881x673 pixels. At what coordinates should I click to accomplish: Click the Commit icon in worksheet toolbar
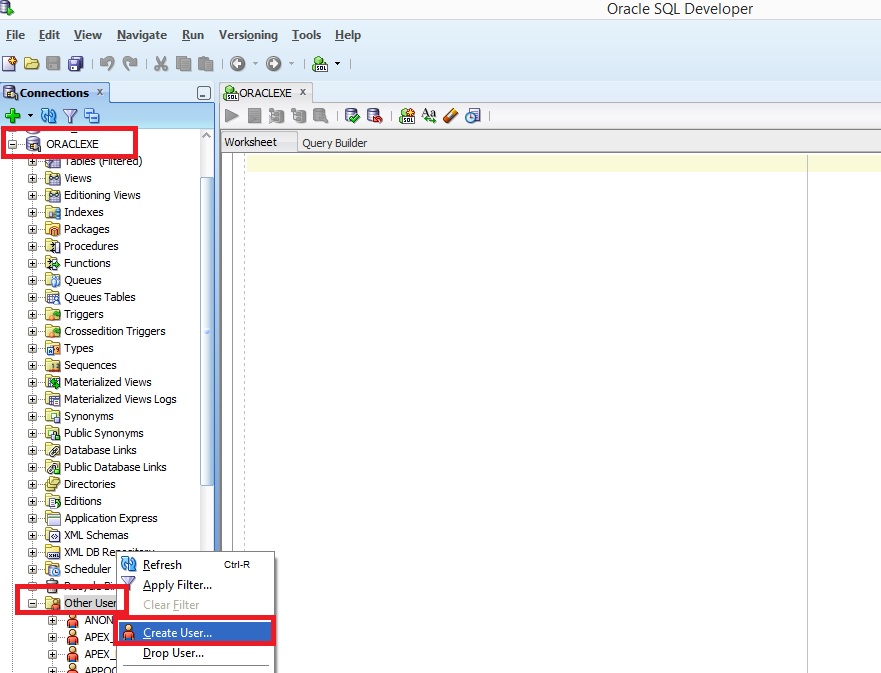pyautogui.click(x=352, y=116)
